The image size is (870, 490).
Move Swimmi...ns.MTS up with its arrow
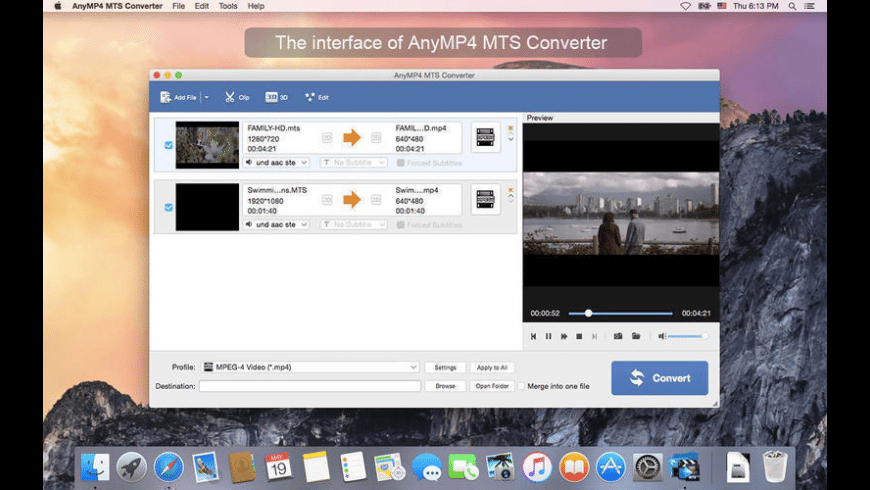pyautogui.click(x=510, y=195)
